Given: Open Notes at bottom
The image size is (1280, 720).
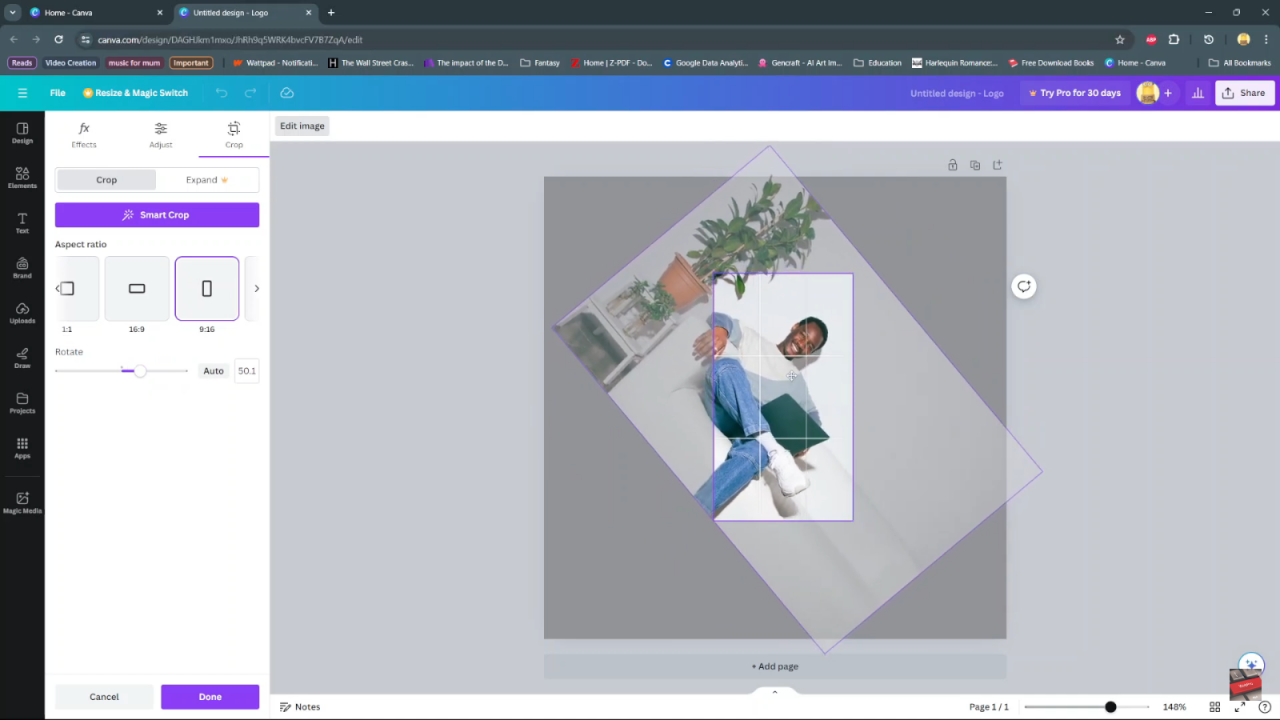Looking at the screenshot, I should pos(300,707).
